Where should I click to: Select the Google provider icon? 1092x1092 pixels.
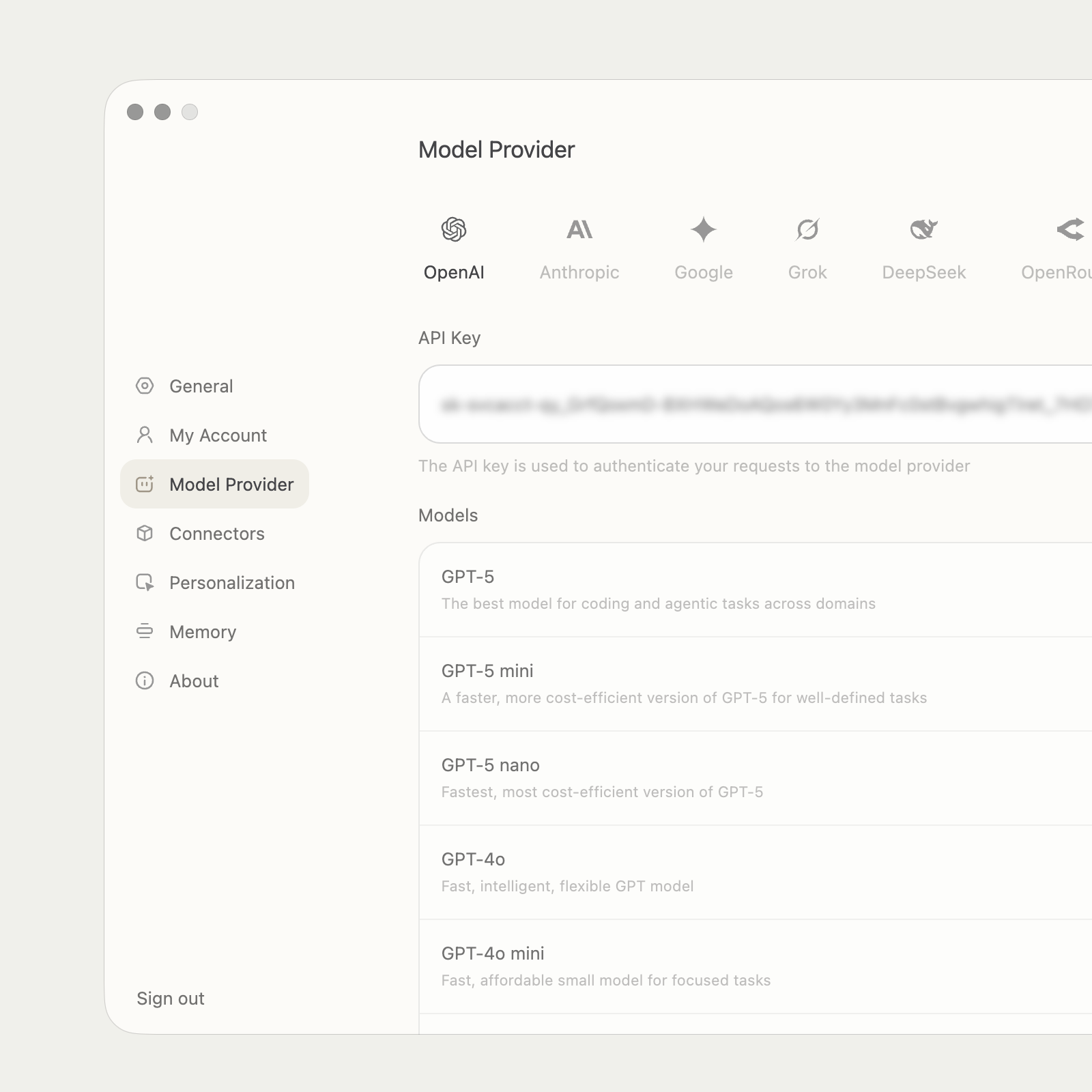click(703, 229)
